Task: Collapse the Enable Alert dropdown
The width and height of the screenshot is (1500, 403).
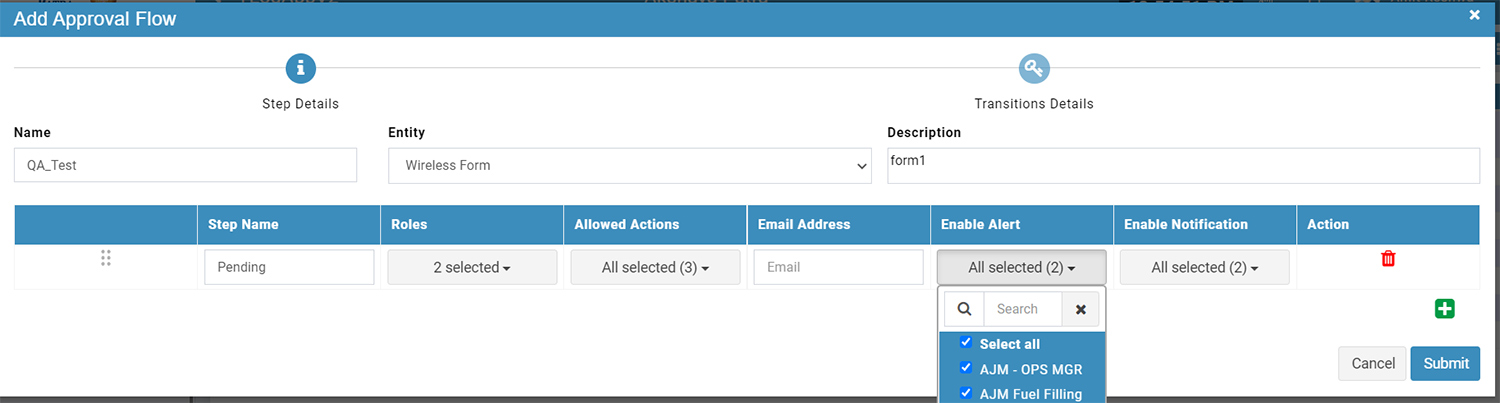Action: pyautogui.click(x=1021, y=267)
